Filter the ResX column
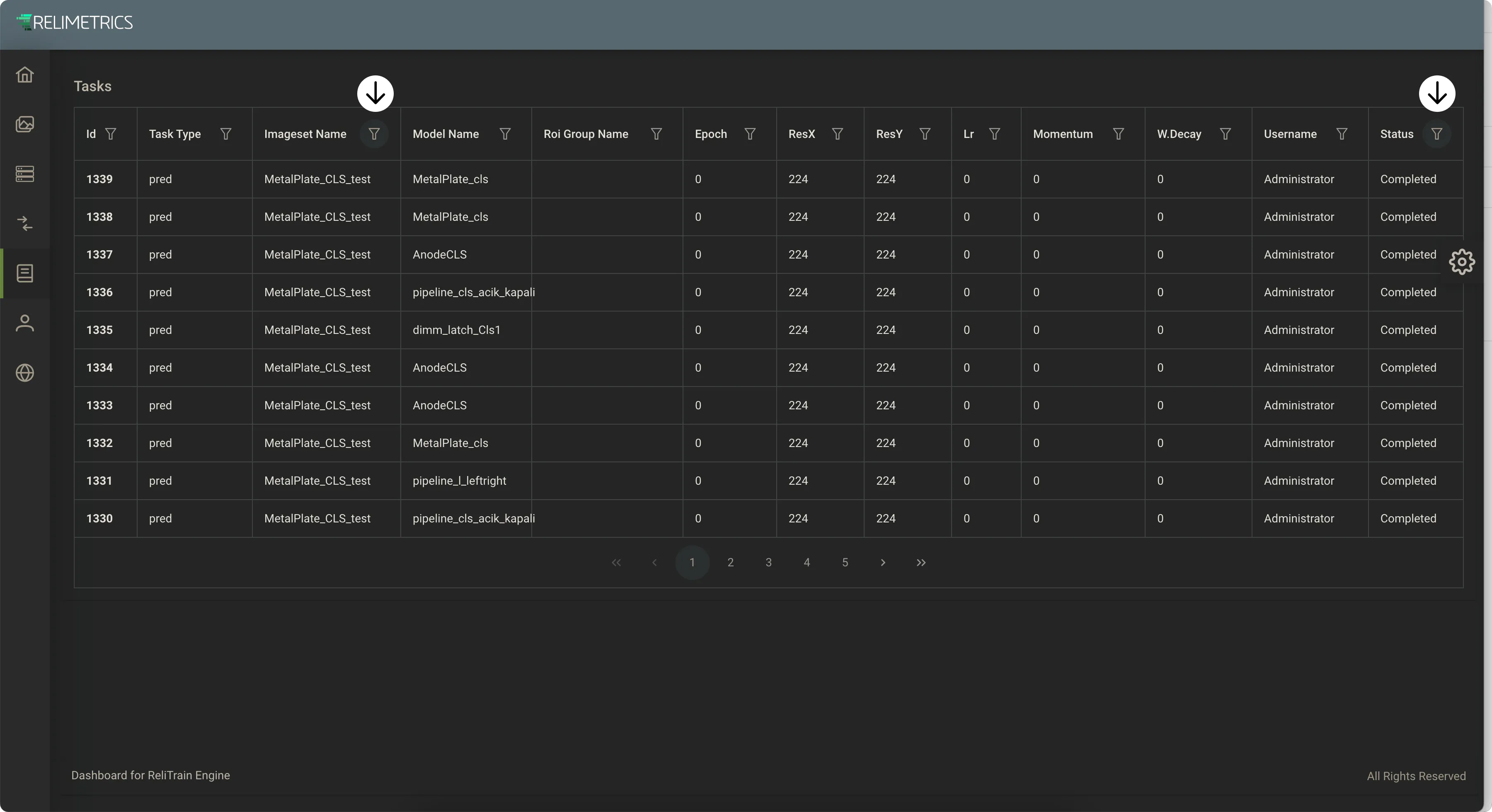 pyautogui.click(x=838, y=134)
